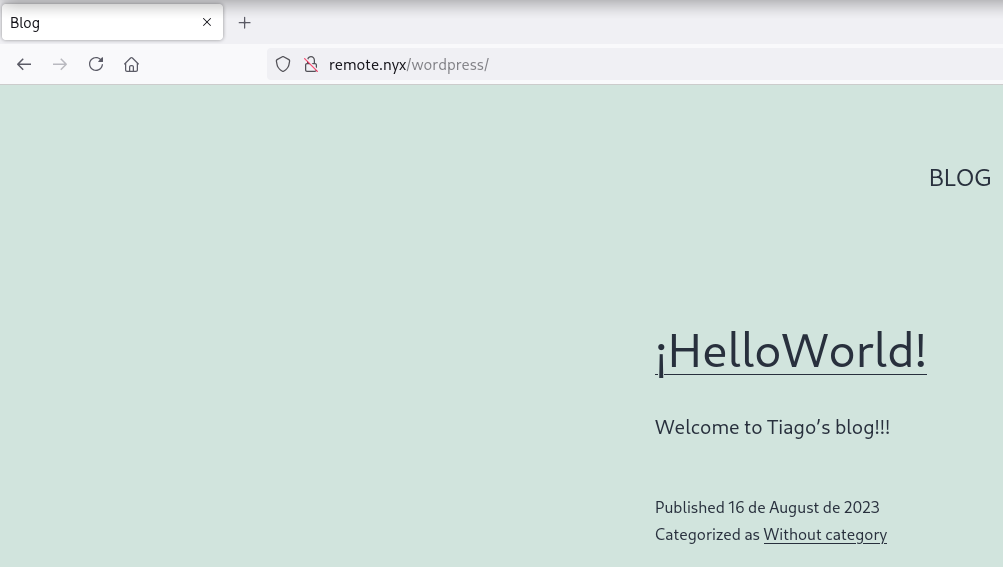This screenshot has width=1003, height=567.
Task: Open the Without category link
Action: tap(825, 534)
